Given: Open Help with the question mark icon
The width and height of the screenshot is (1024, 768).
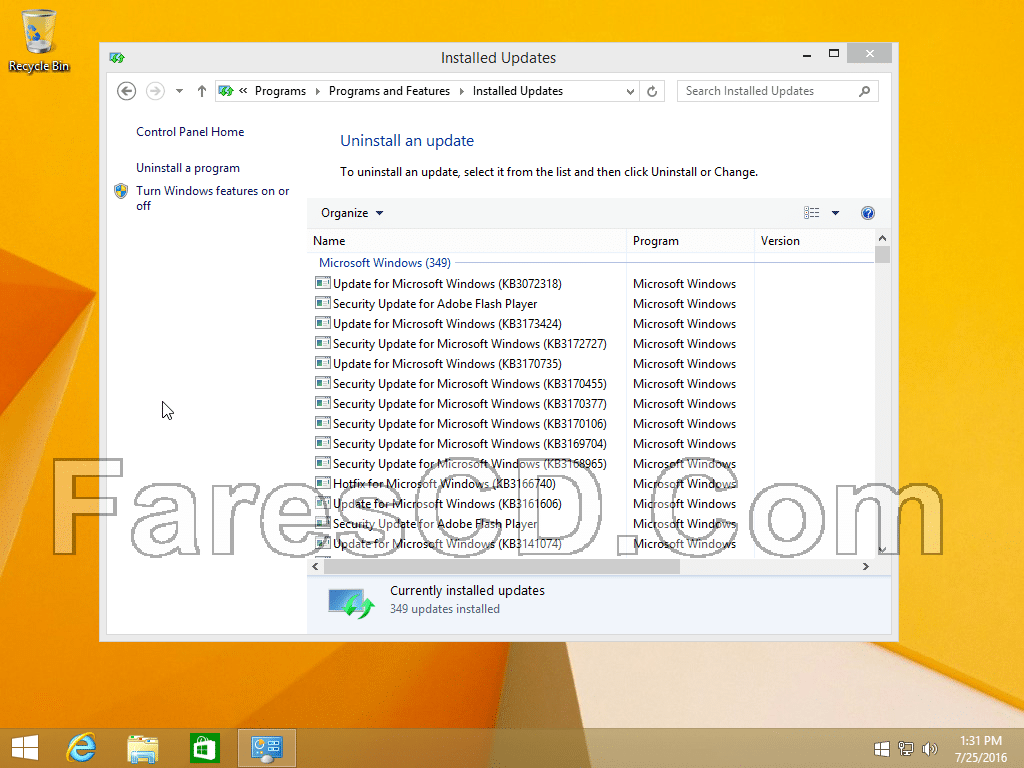Looking at the screenshot, I should (x=868, y=213).
